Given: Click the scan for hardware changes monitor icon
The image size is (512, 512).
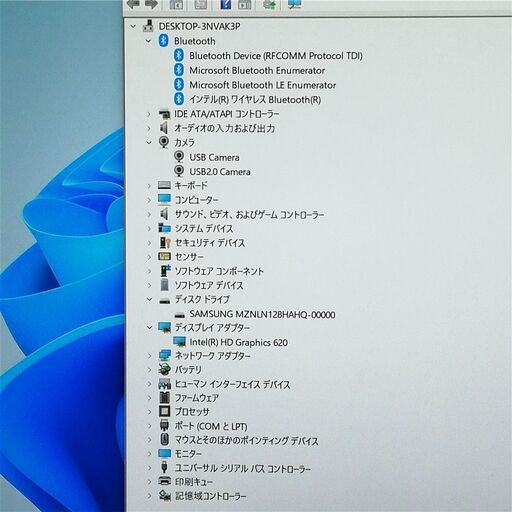Looking at the screenshot, I should coord(295,4).
